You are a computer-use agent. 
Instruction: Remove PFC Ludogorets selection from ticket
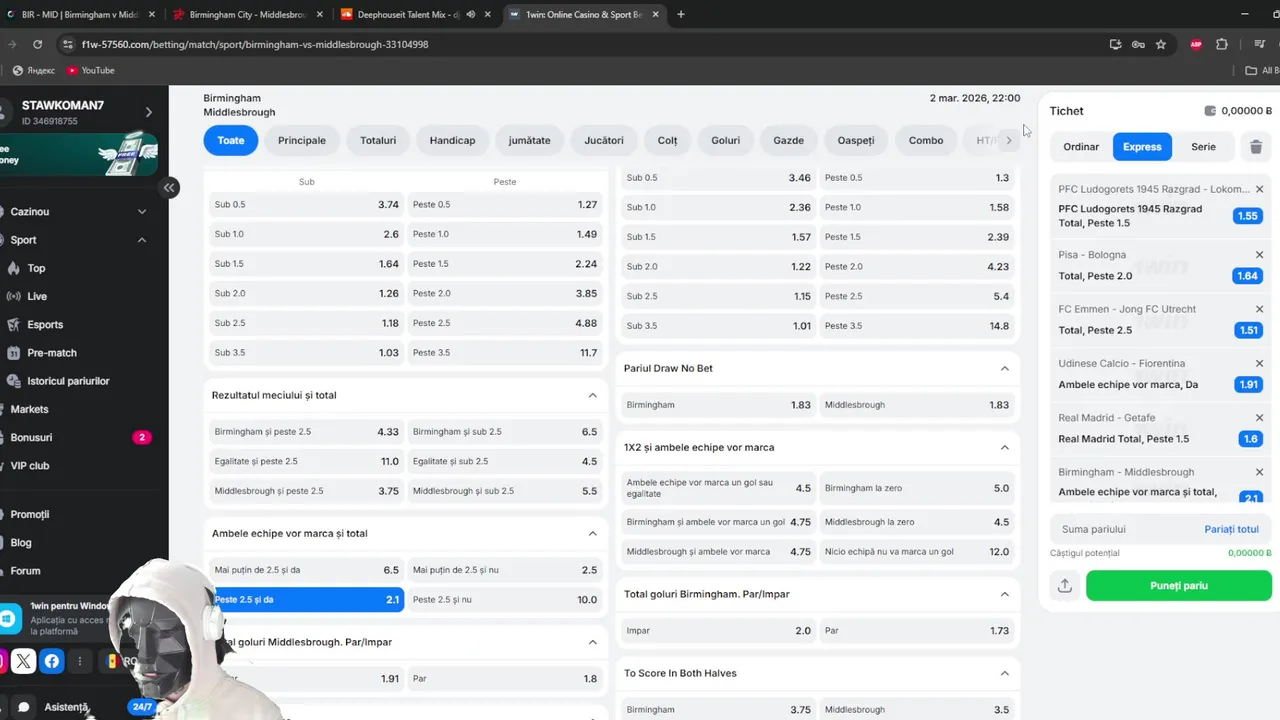tap(1259, 189)
